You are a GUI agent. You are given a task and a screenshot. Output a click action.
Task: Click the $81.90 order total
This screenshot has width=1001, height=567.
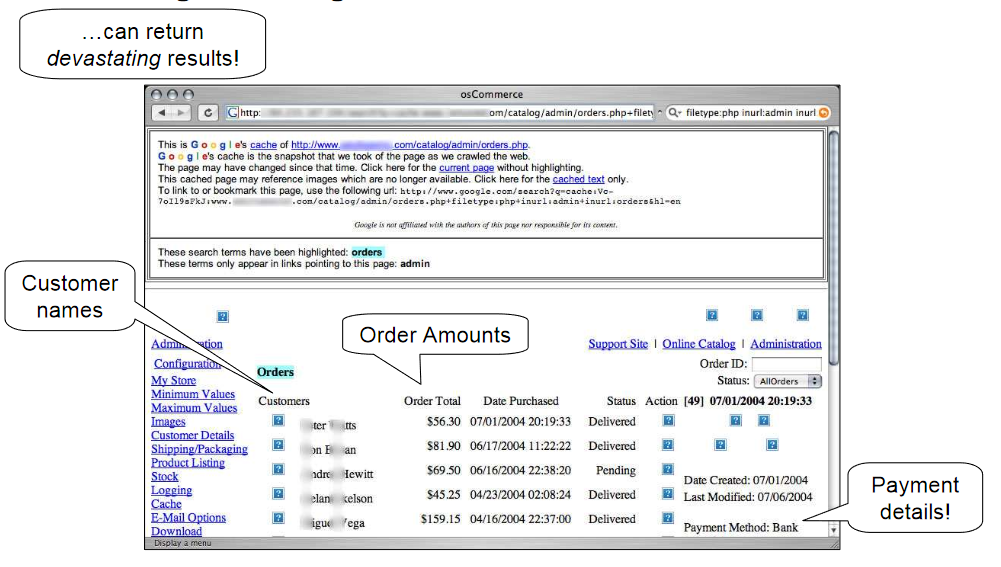pos(443,446)
